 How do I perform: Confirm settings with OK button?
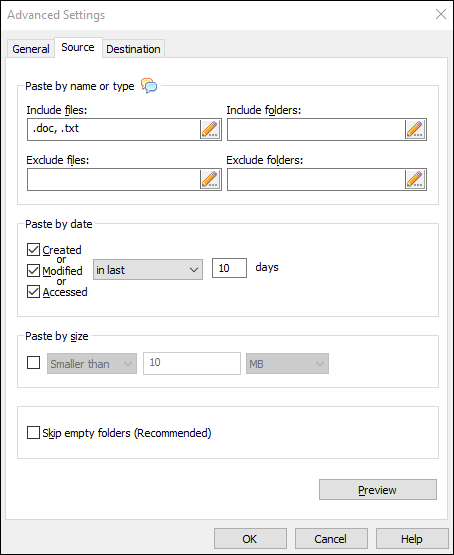click(250, 539)
